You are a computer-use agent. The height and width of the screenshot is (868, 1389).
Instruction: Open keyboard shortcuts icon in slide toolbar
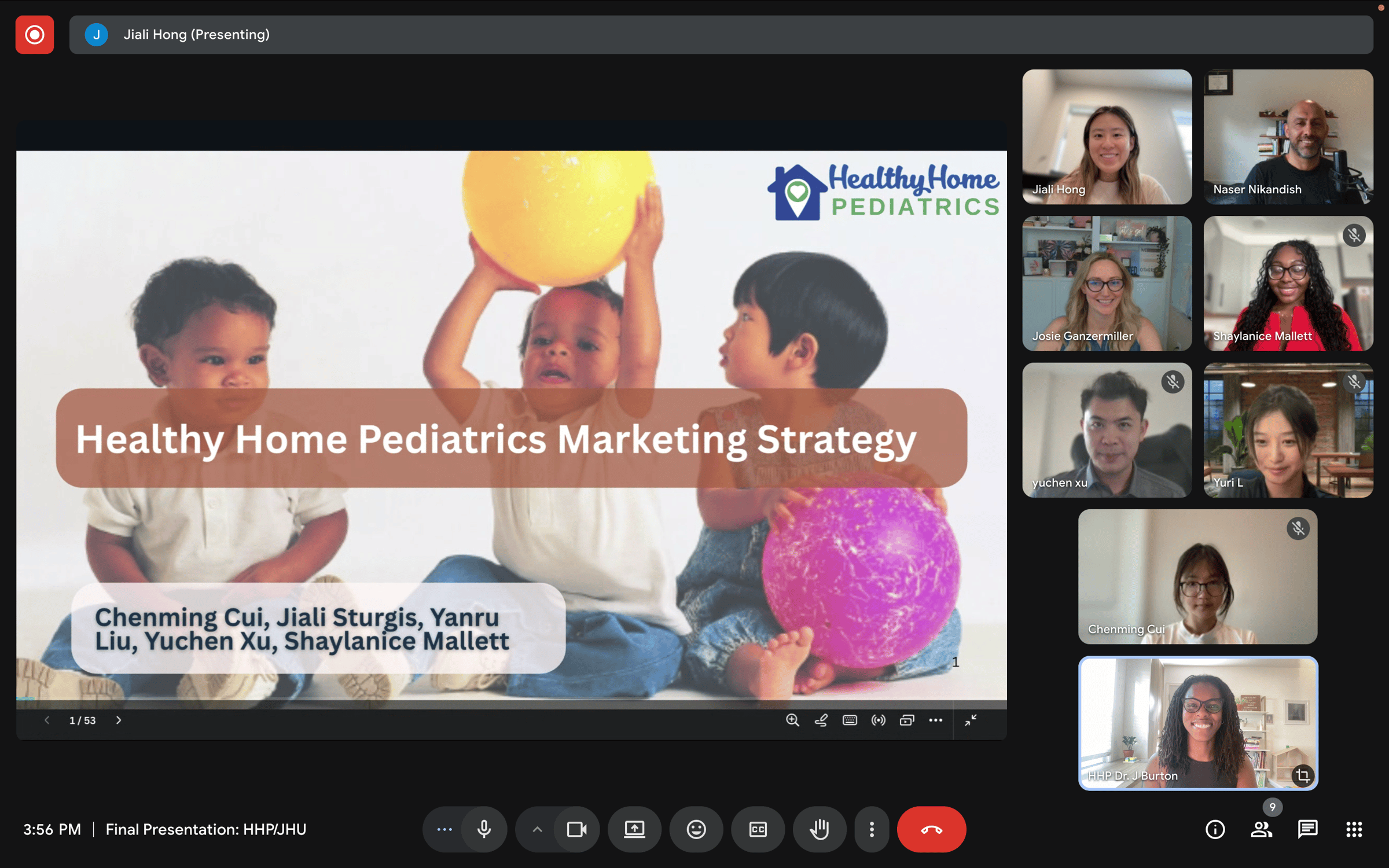coord(850,720)
